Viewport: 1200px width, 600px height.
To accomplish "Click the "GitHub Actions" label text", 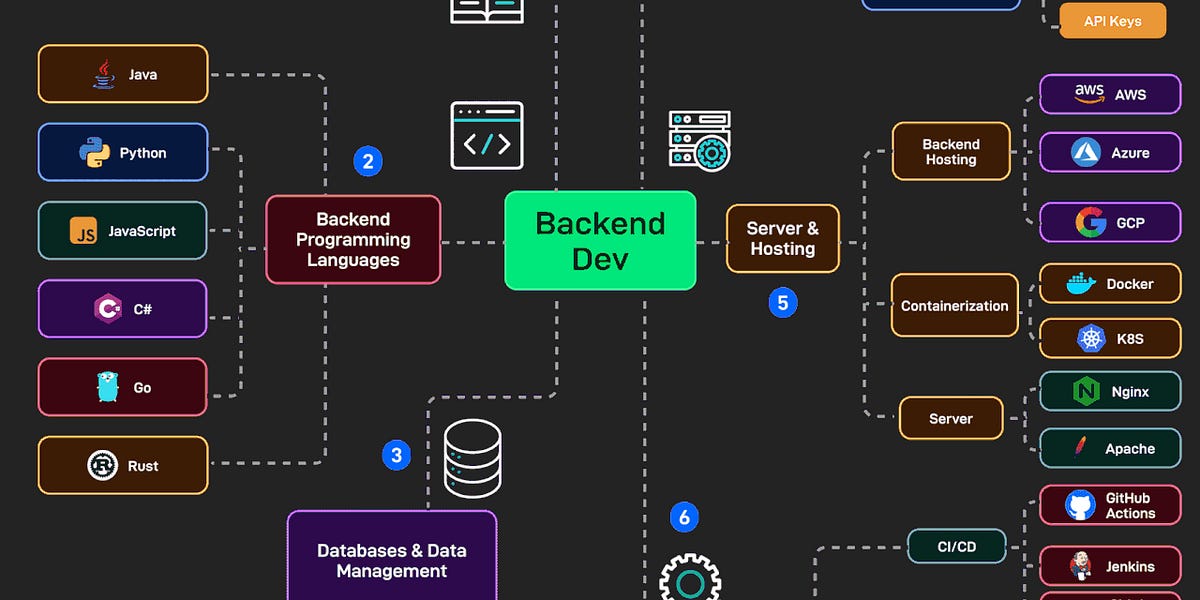I will click(x=1130, y=506).
